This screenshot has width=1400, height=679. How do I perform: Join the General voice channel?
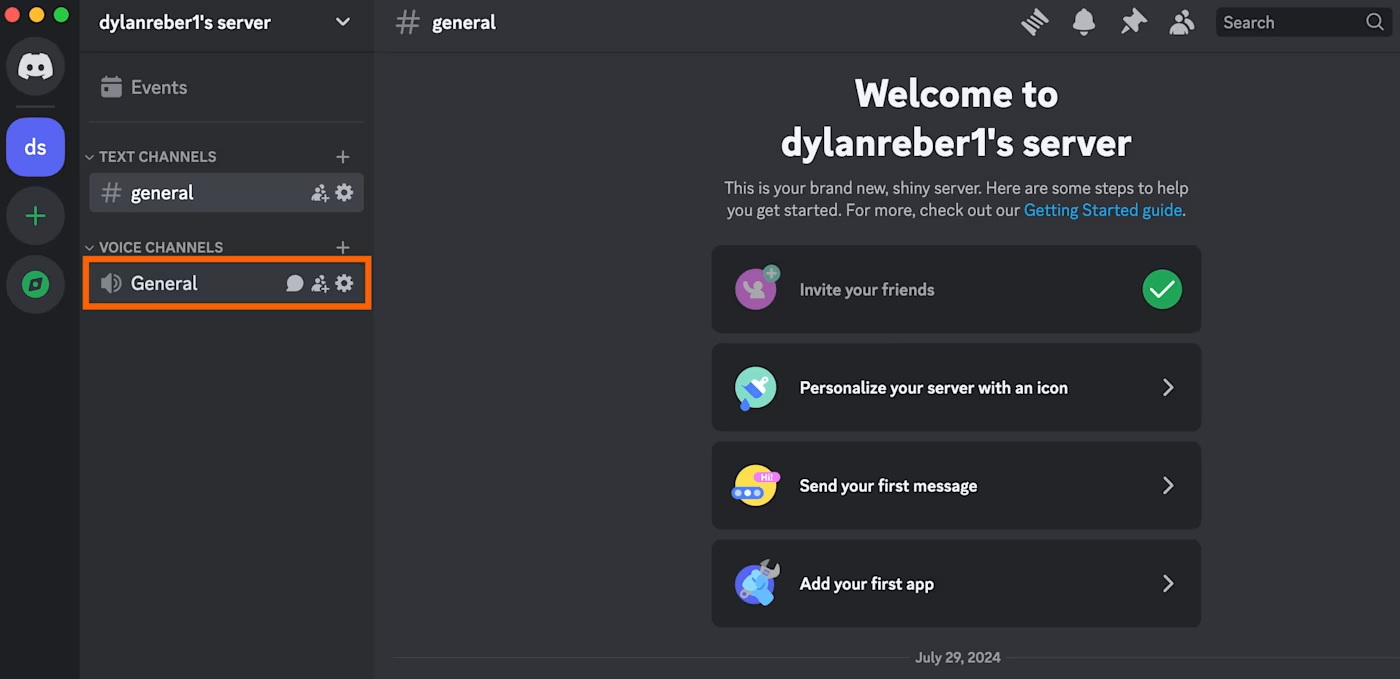(226, 283)
